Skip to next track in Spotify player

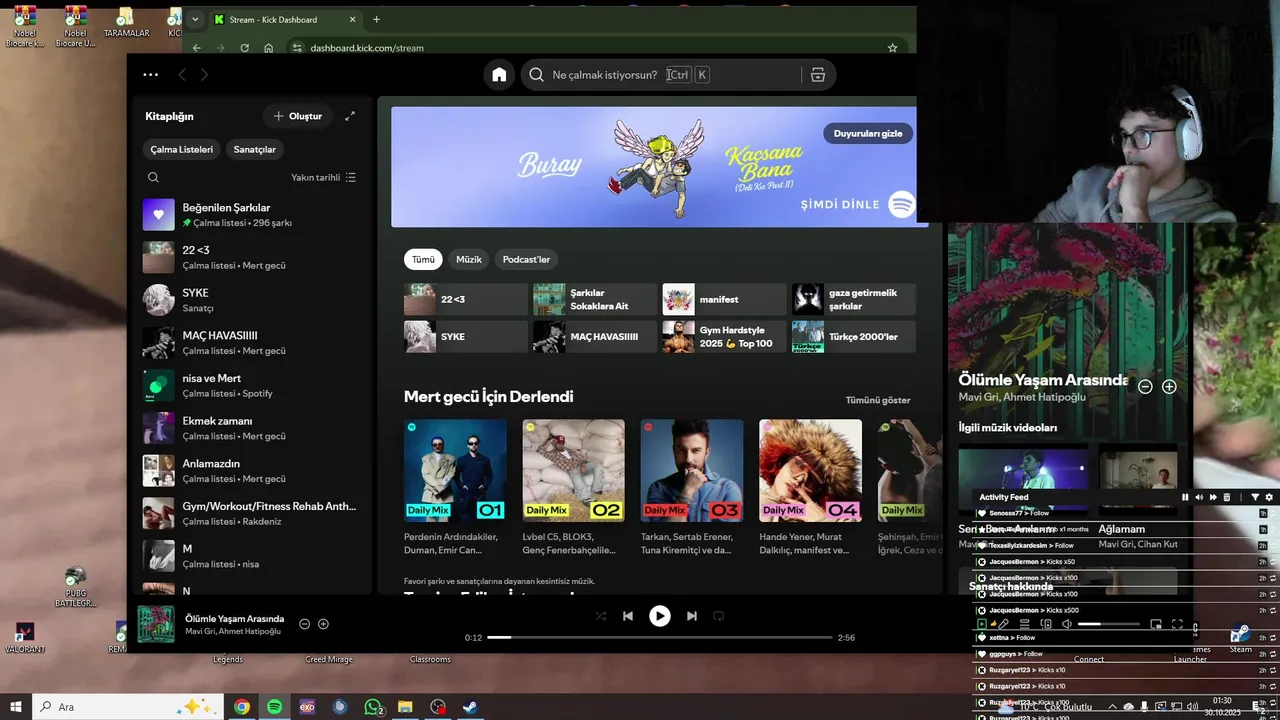tap(692, 616)
